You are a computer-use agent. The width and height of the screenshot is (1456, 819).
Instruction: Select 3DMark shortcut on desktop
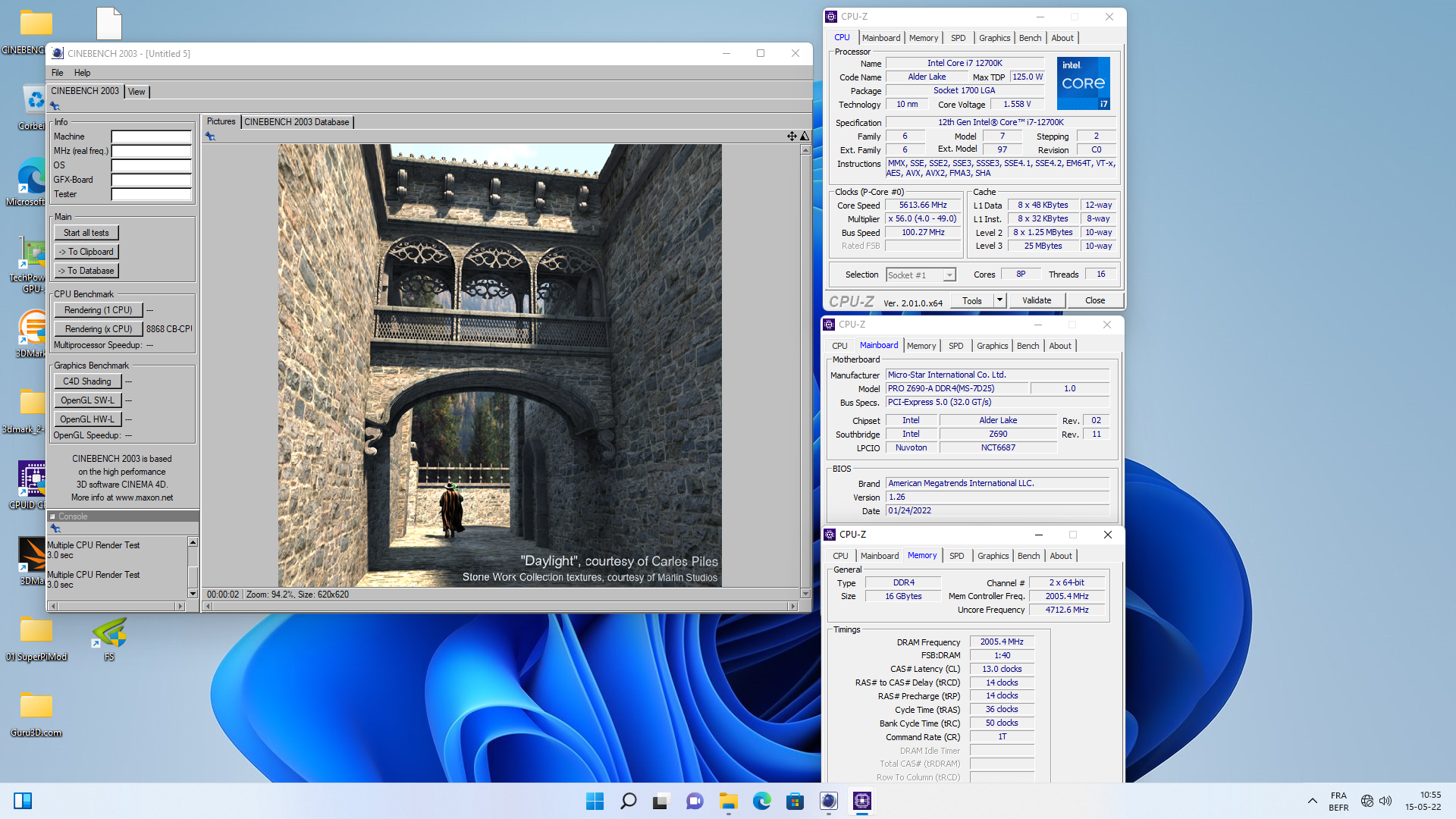pyautogui.click(x=32, y=334)
